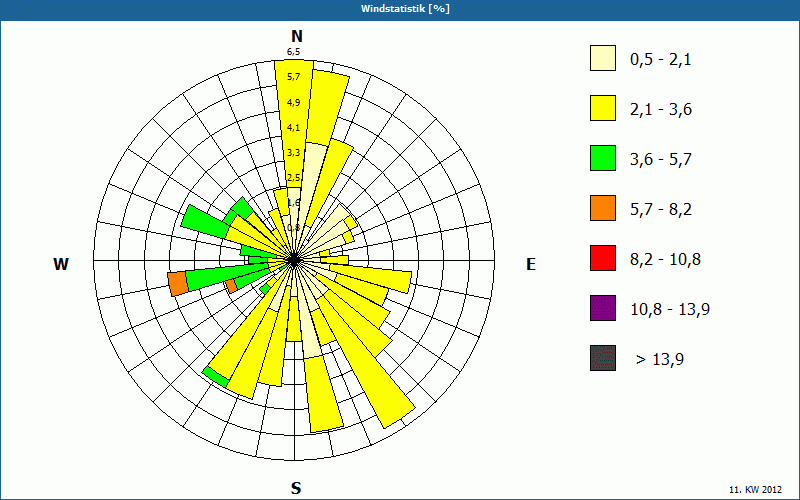The width and height of the screenshot is (800, 500).
Task: Click the legend label '3,6 - 5,7'
Action: (x=661, y=160)
